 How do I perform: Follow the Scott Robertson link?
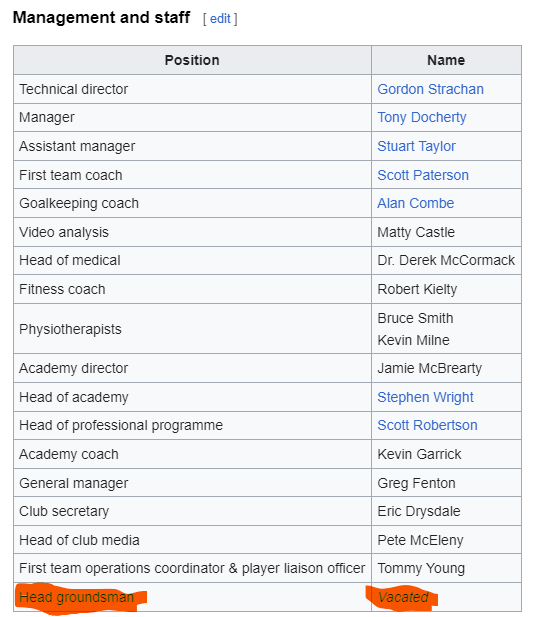[x=427, y=425]
